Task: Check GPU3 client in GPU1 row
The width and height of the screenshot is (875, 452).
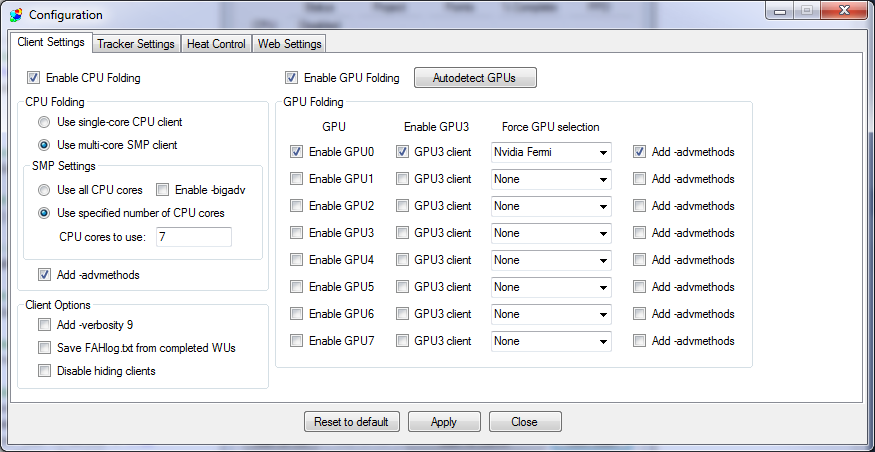Action: [402, 179]
